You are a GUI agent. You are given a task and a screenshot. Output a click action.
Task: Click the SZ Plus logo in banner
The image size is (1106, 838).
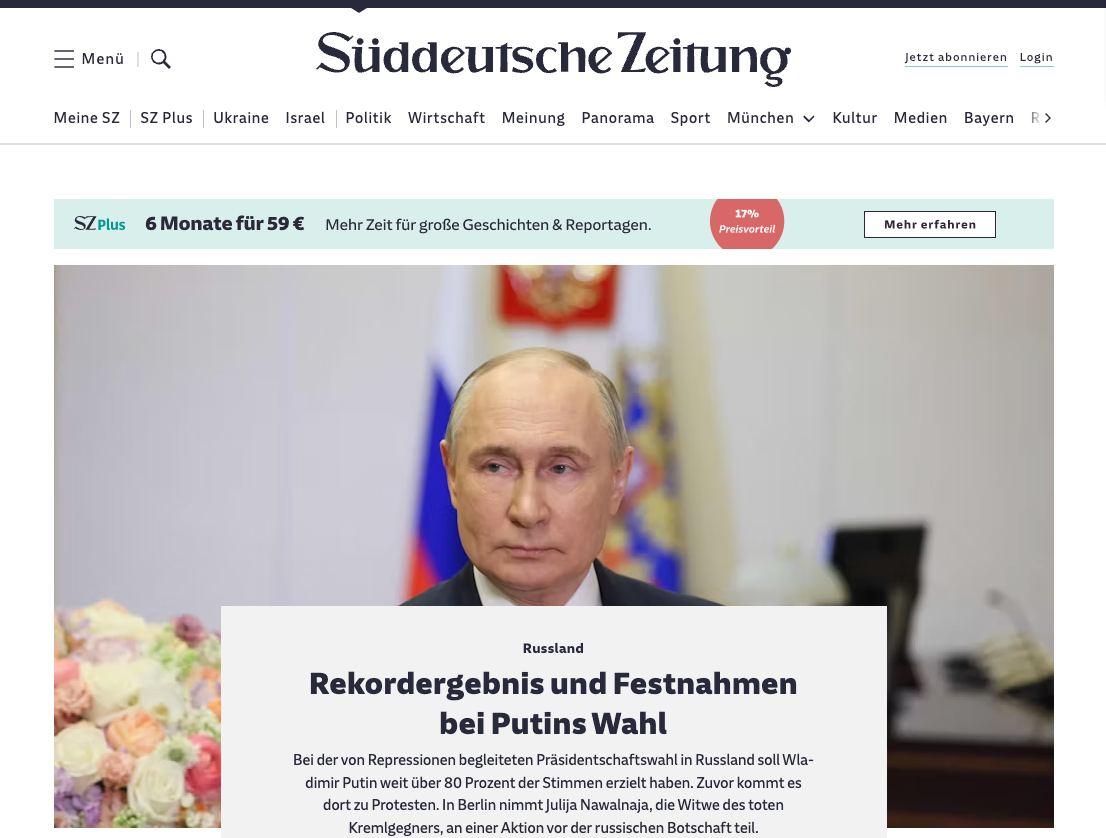pyautogui.click(x=99, y=224)
